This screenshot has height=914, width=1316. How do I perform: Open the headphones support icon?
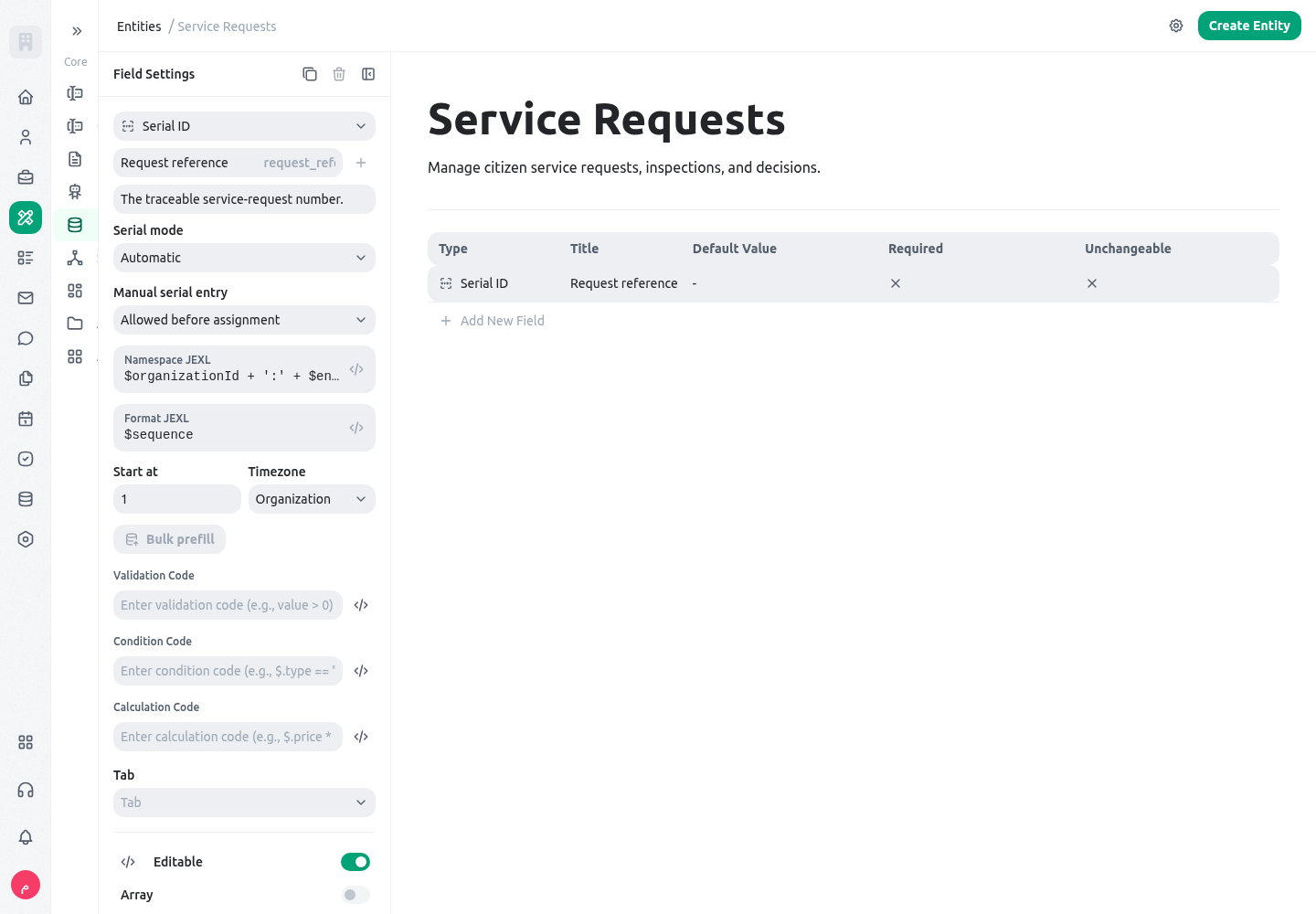pyautogui.click(x=26, y=790)
